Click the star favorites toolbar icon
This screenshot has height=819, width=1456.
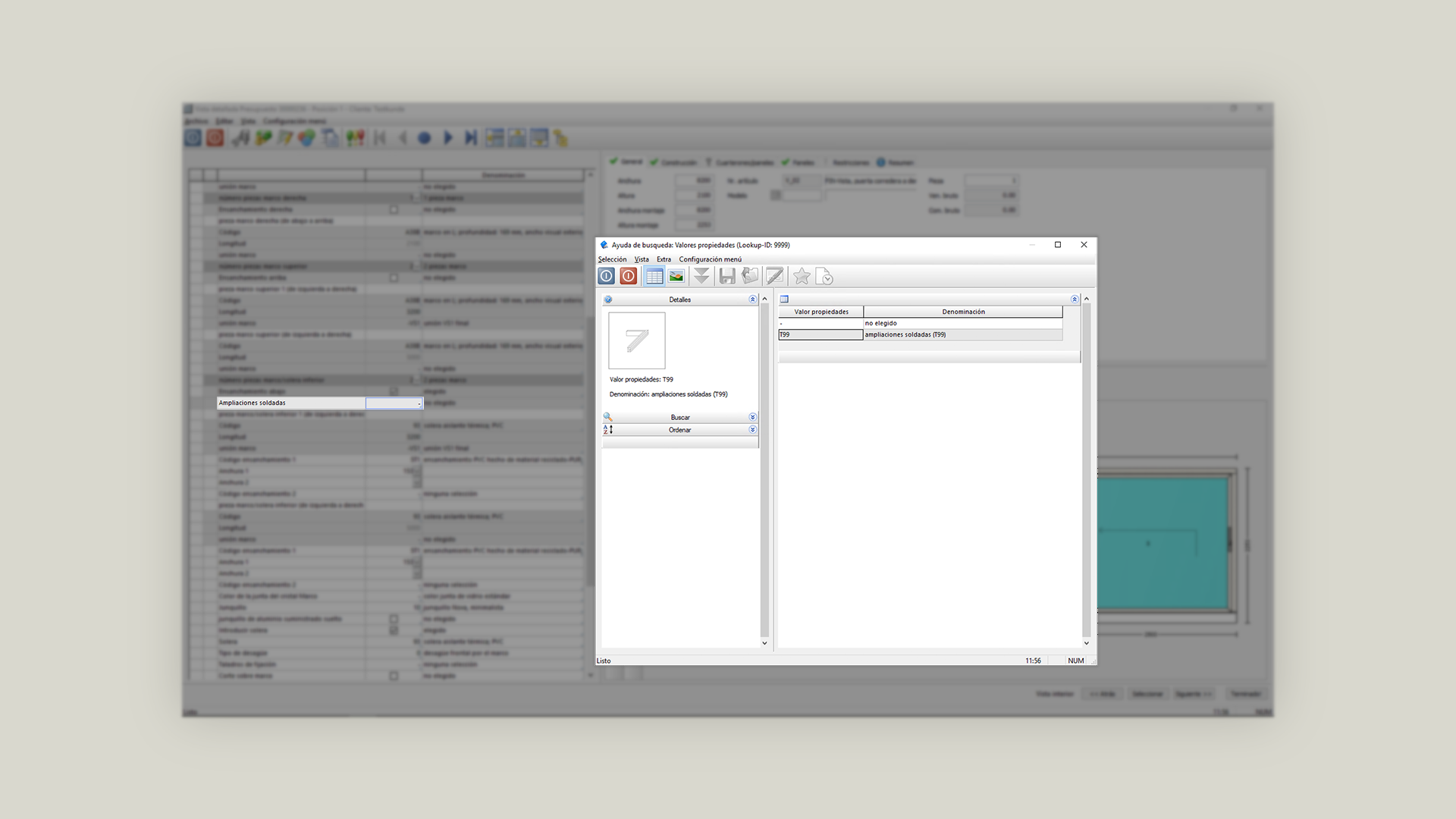click(x=802, y=277)
